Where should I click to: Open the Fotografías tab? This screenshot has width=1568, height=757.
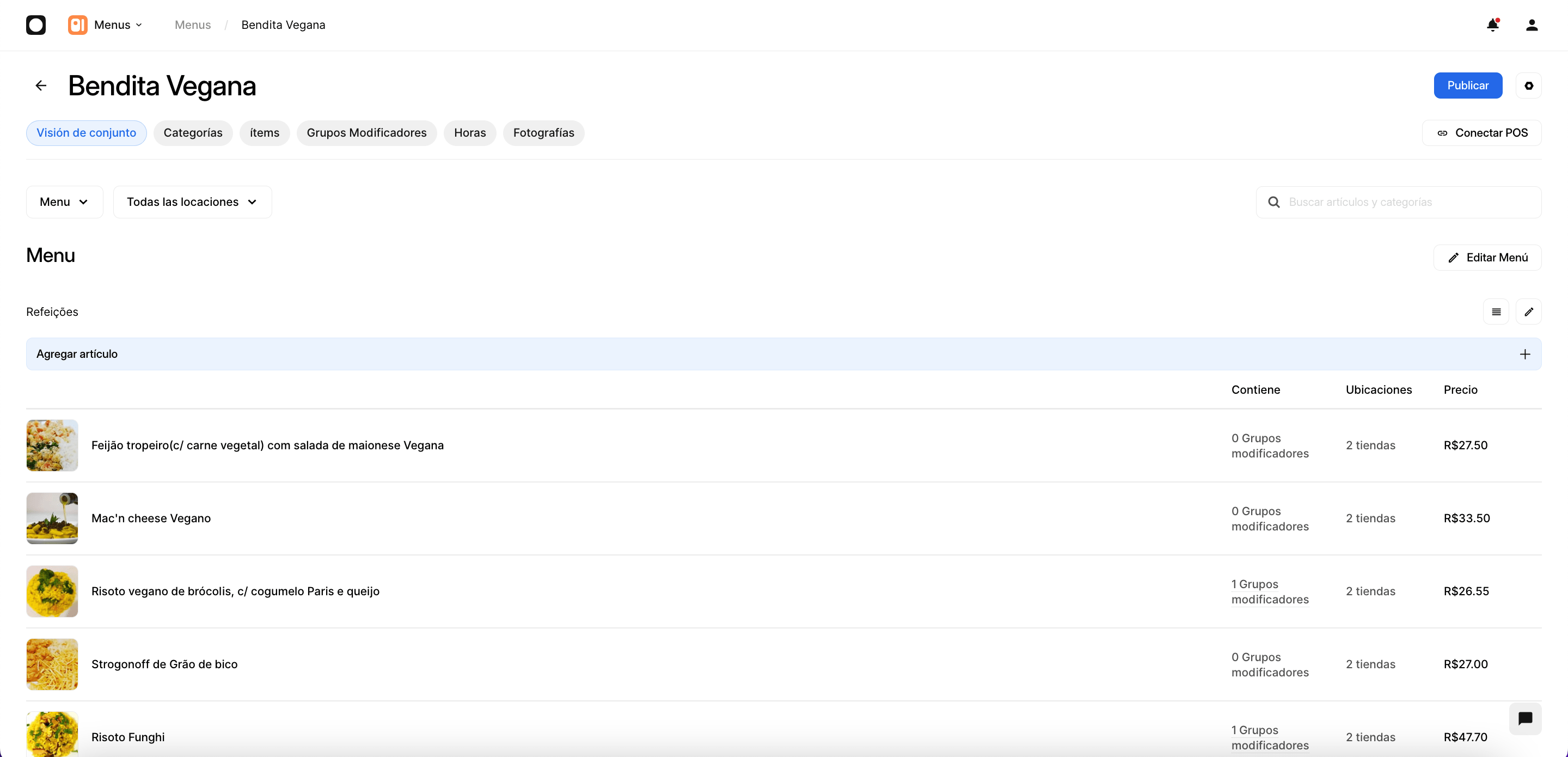(543, 133)
